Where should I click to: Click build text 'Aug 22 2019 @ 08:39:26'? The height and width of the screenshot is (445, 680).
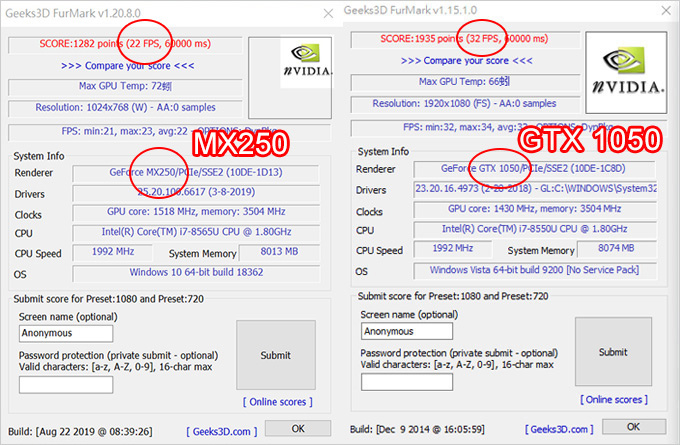point(94,432)
